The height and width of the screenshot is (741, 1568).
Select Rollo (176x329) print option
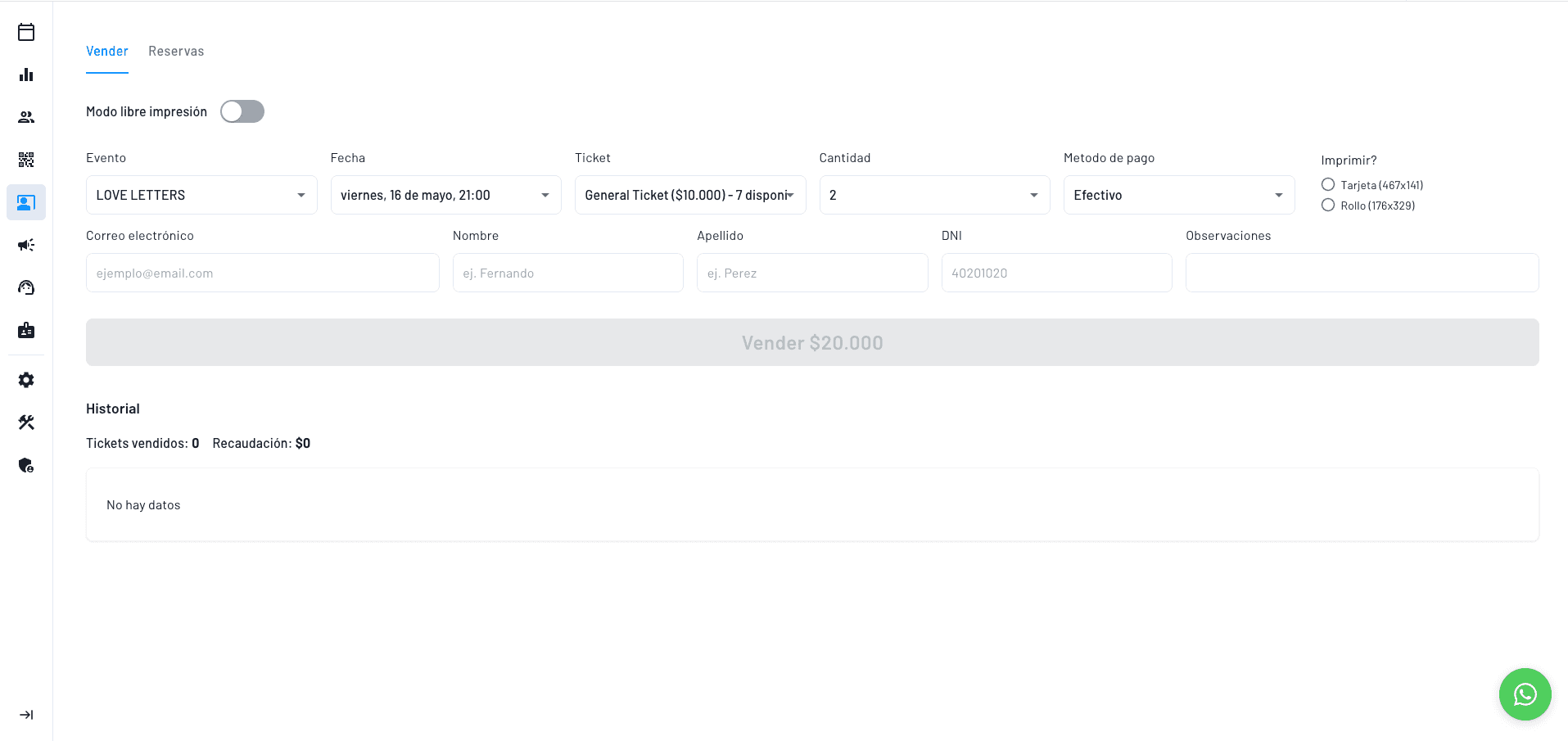[x=1328, y=206]
